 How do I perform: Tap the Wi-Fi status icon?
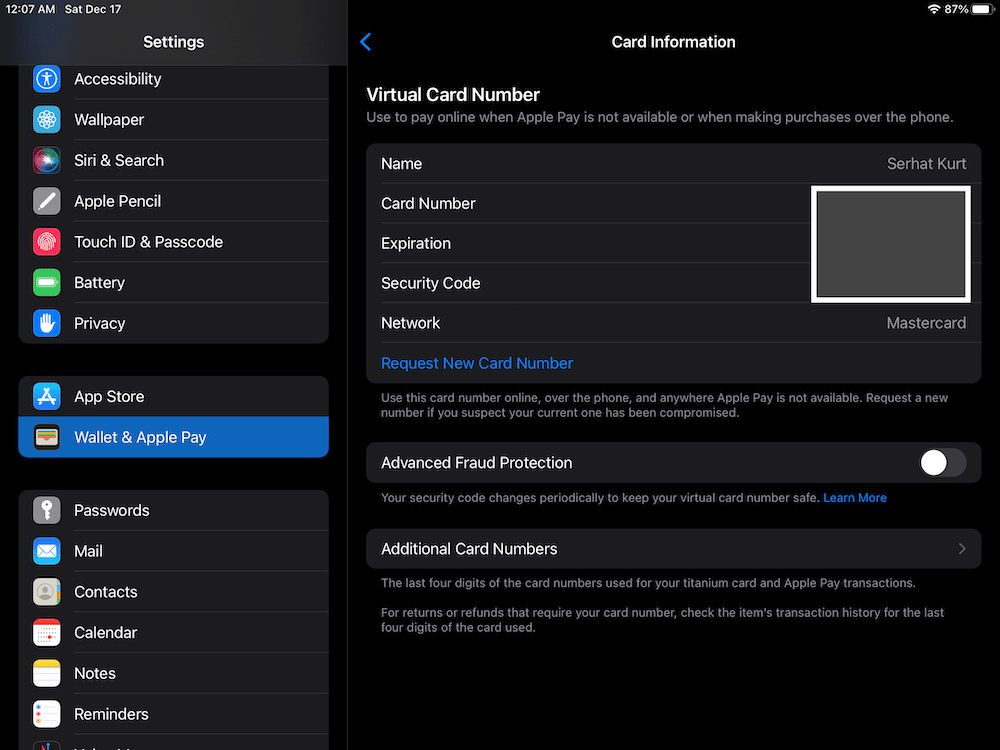[x=934, y=9]
